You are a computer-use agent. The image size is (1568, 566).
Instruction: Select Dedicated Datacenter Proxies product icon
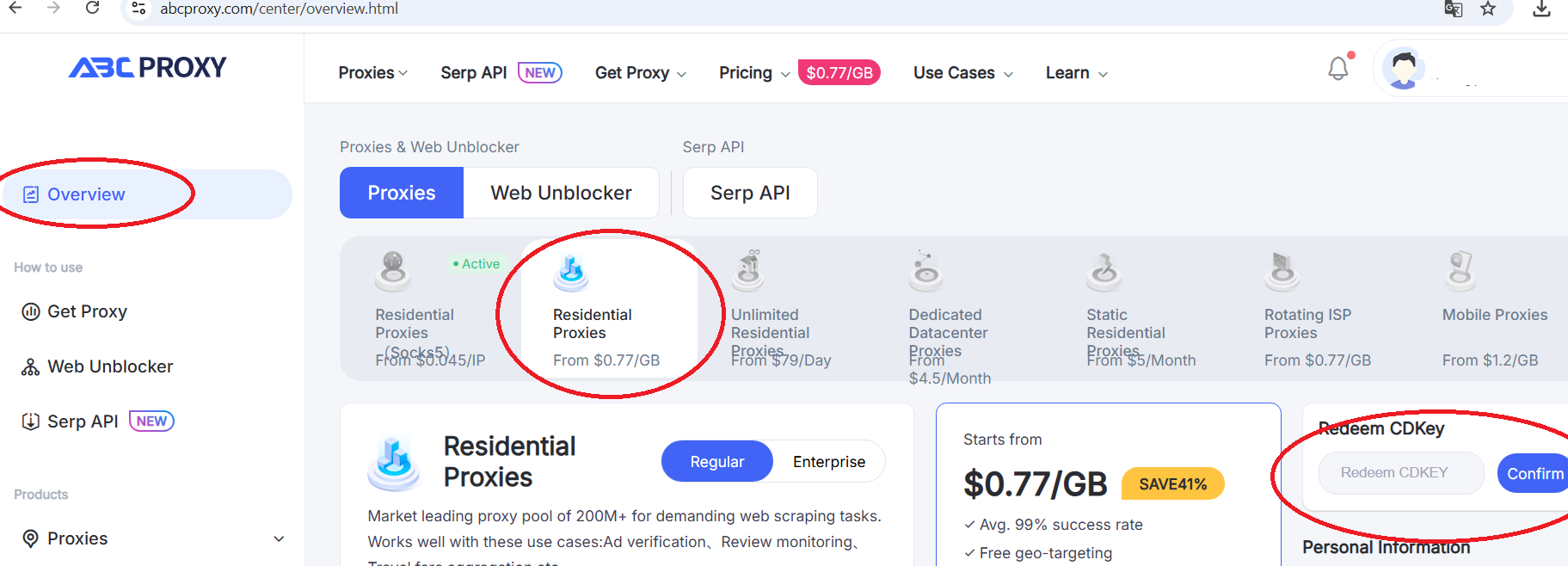926,271
